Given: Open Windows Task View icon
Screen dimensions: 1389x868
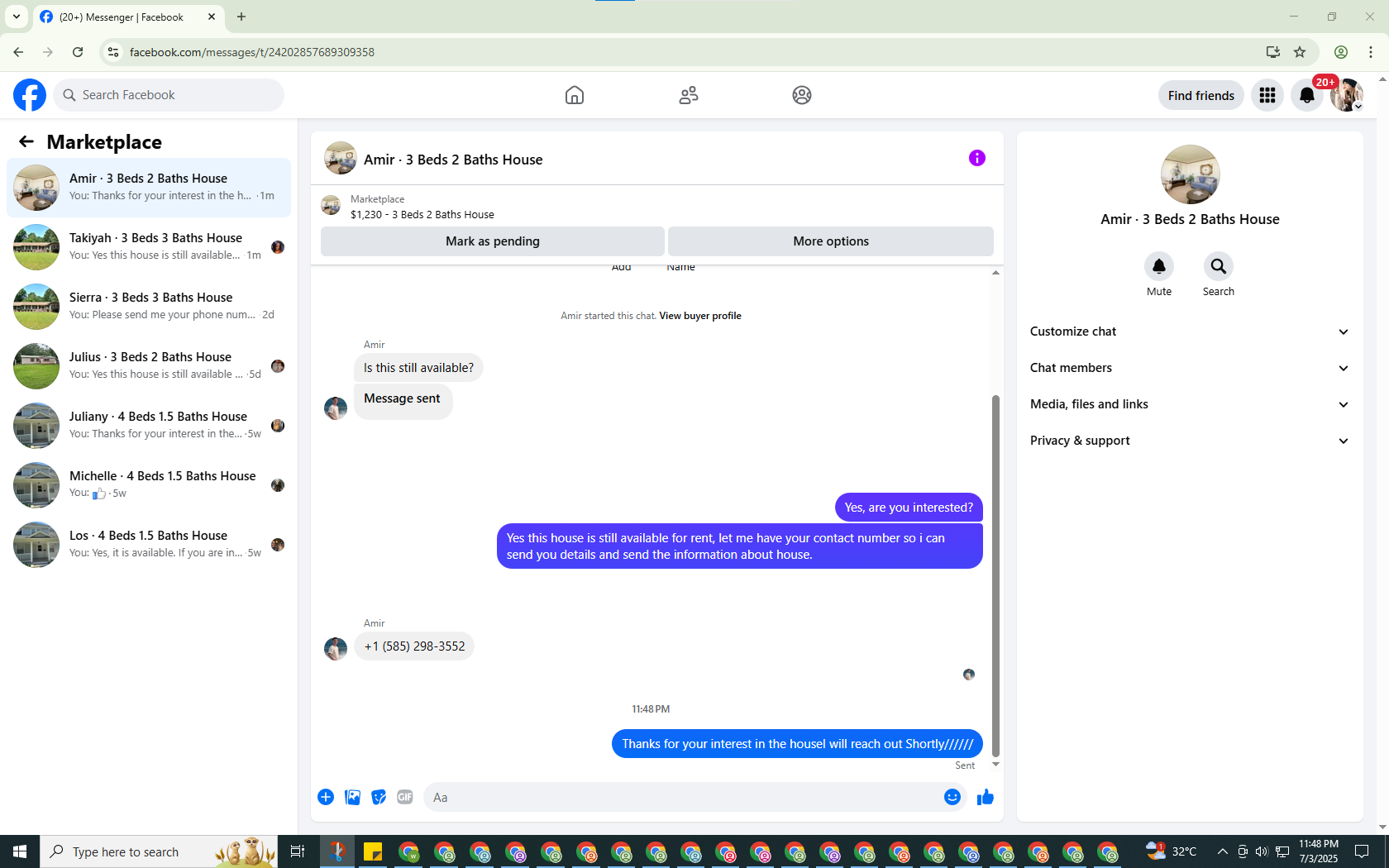Looking at the screenshot, I should point(298,851).
